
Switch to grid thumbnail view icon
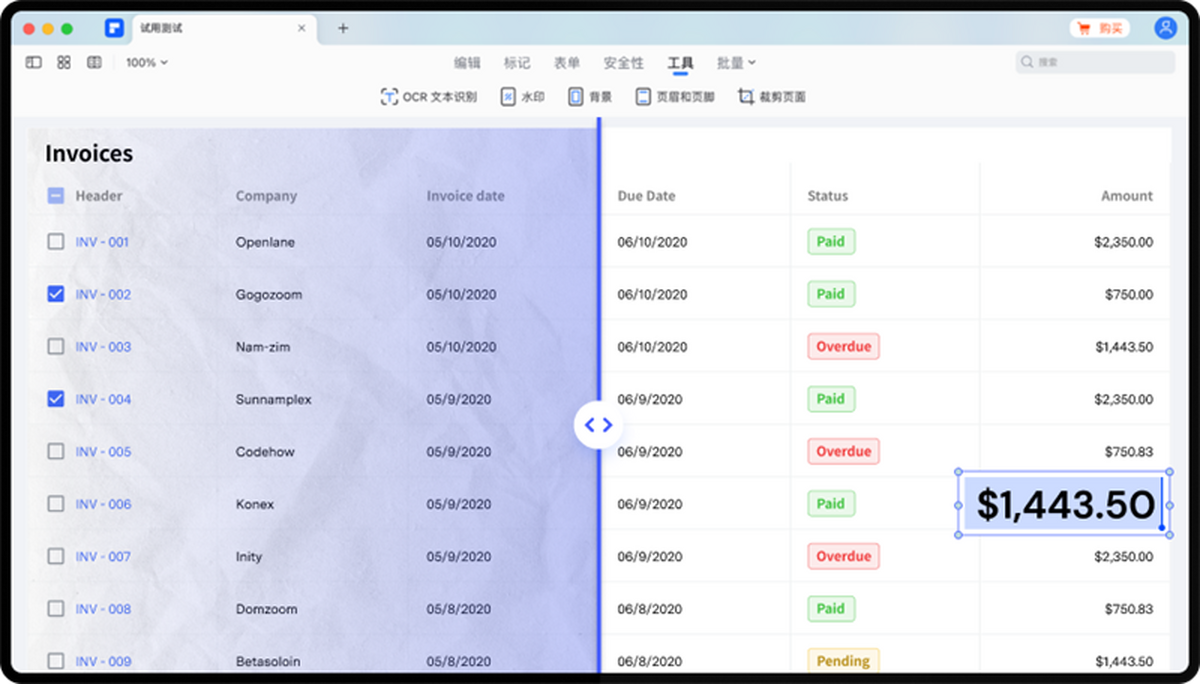64,62
